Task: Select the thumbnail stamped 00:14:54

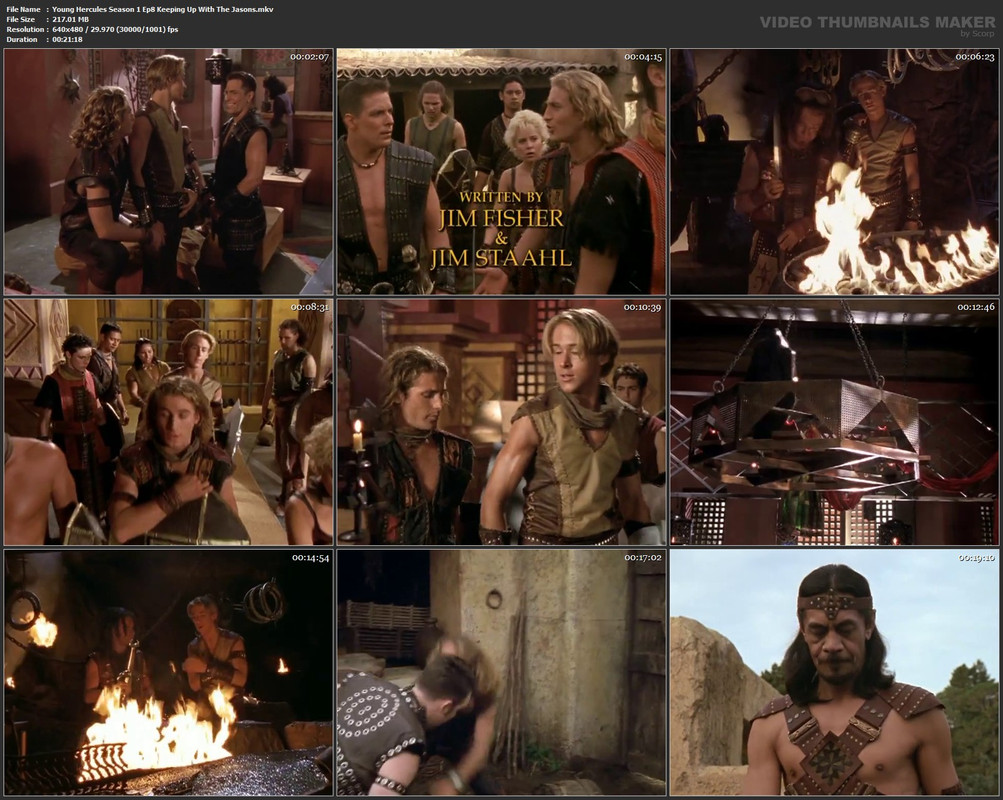Action: pos(168,673)
